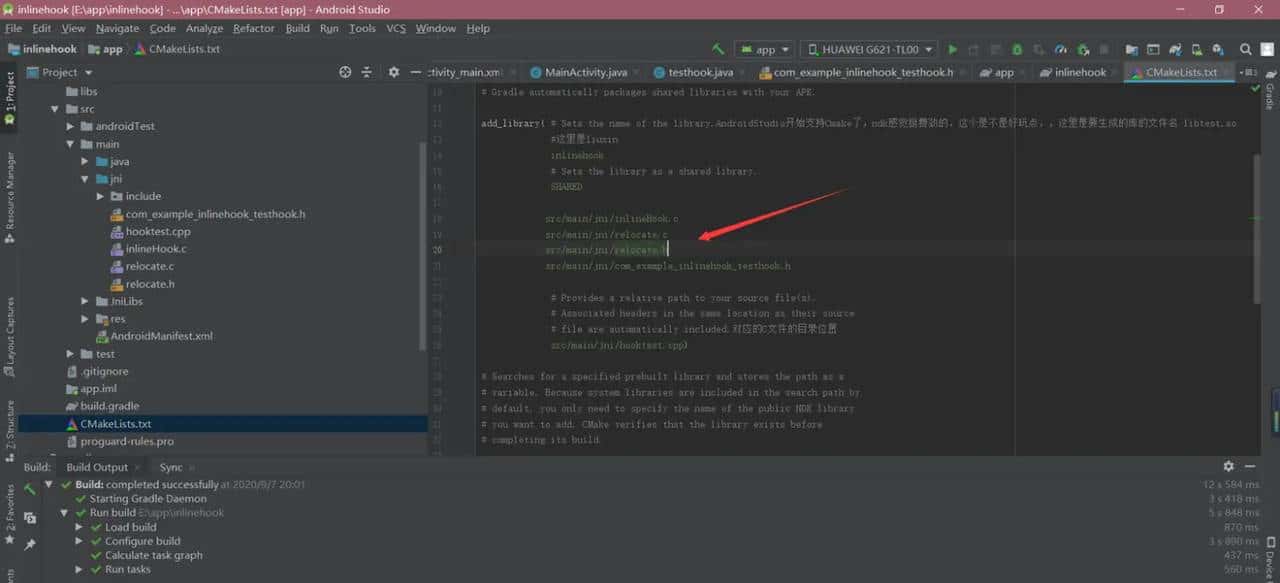Open Build panel gear settings icon
Viewport: 1280px width, 583px height.
click(1228, 467)
